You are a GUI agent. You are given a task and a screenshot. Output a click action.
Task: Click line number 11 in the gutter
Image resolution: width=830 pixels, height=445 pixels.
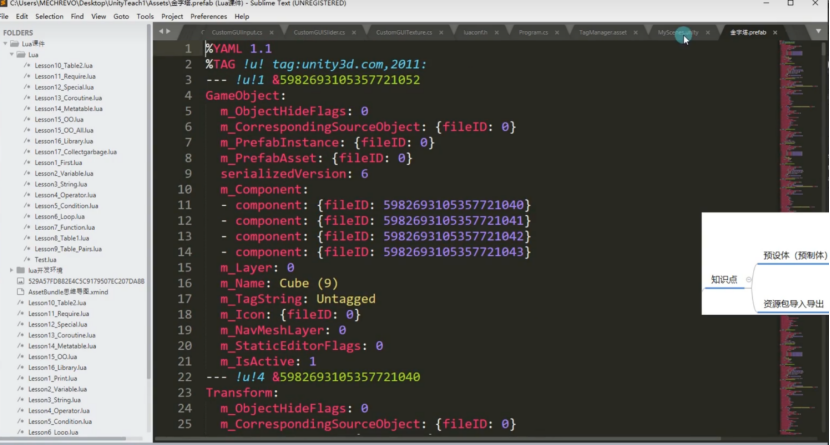(x=185, y=205)
